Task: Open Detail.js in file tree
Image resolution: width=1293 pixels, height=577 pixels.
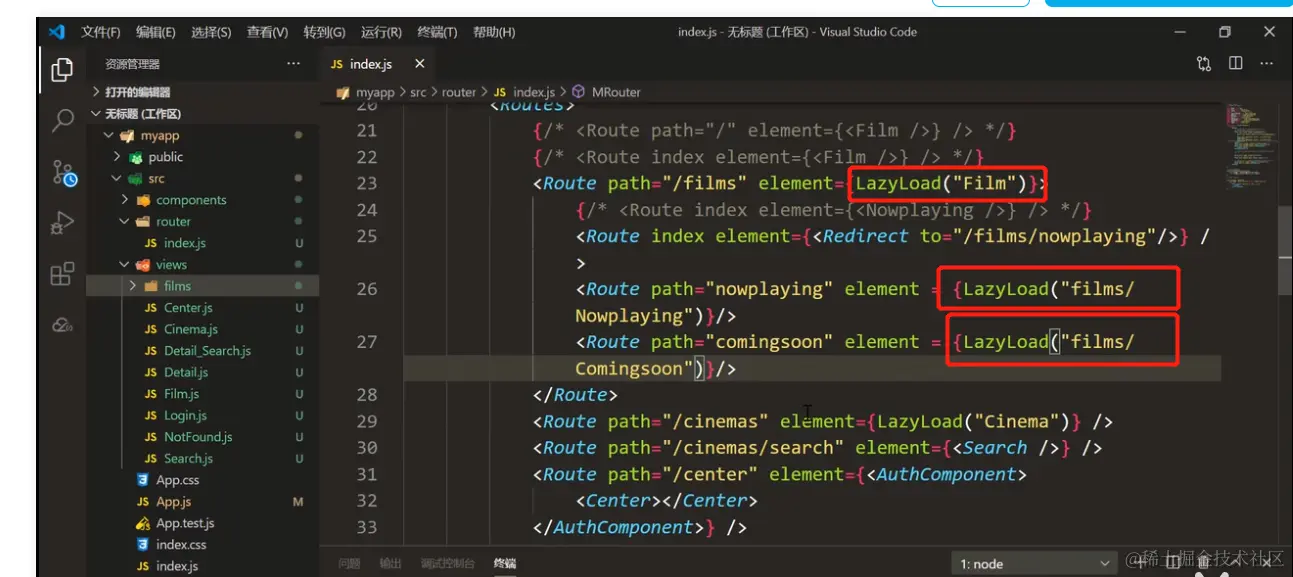Action: [186, 372]
